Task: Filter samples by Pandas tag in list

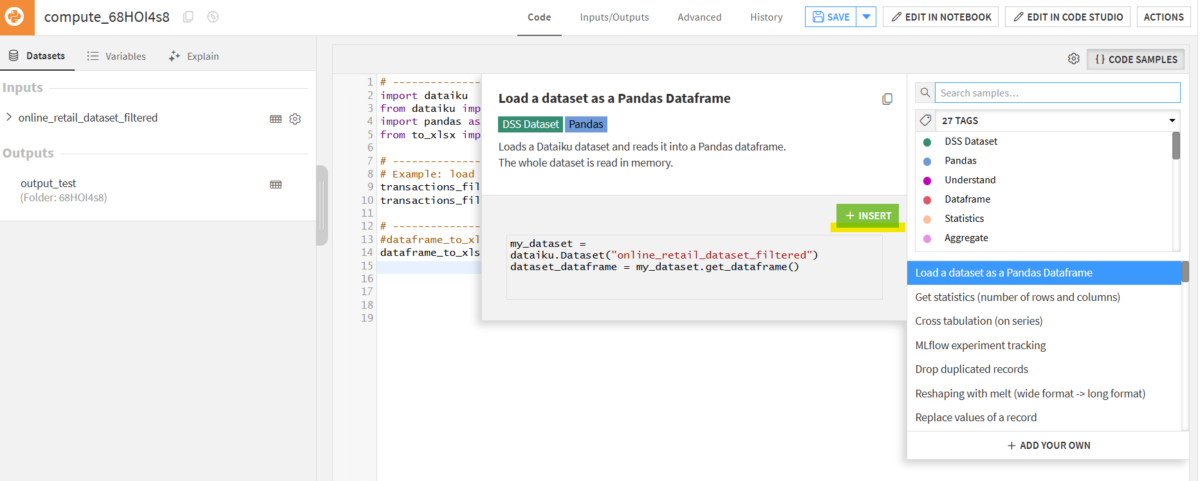Action: 960,160
